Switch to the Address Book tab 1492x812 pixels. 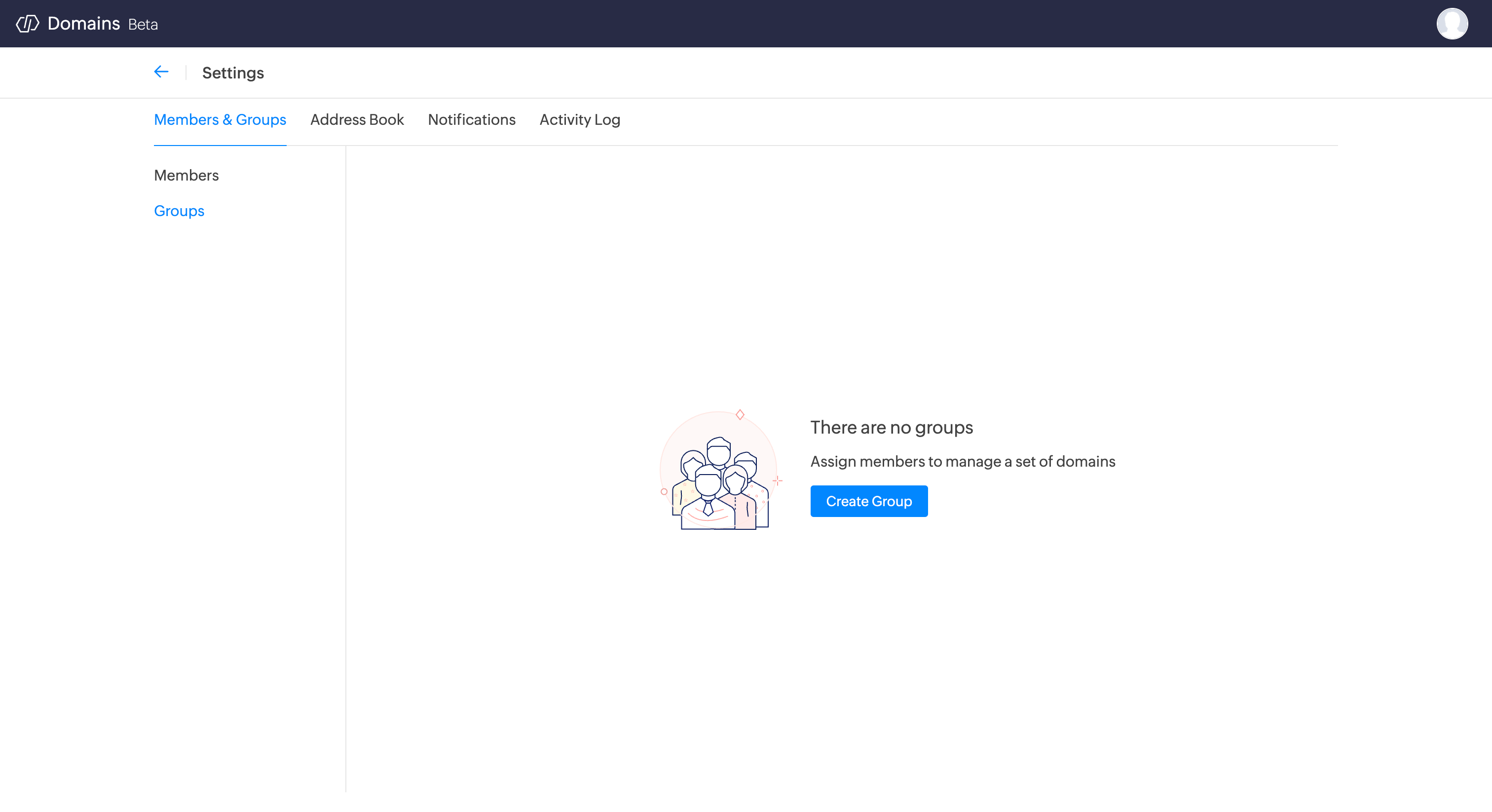point(357,120)
